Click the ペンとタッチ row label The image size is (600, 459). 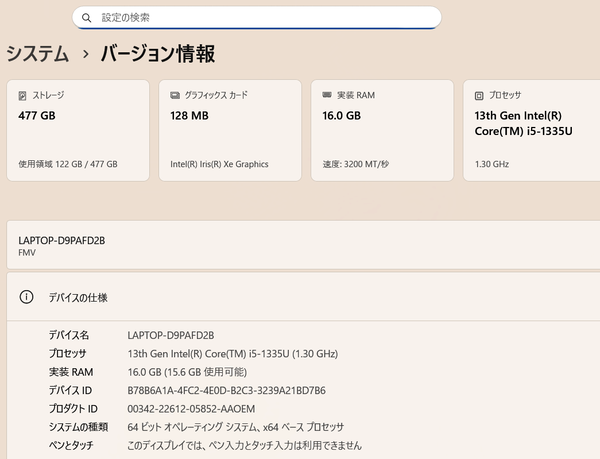pos(71,445)
